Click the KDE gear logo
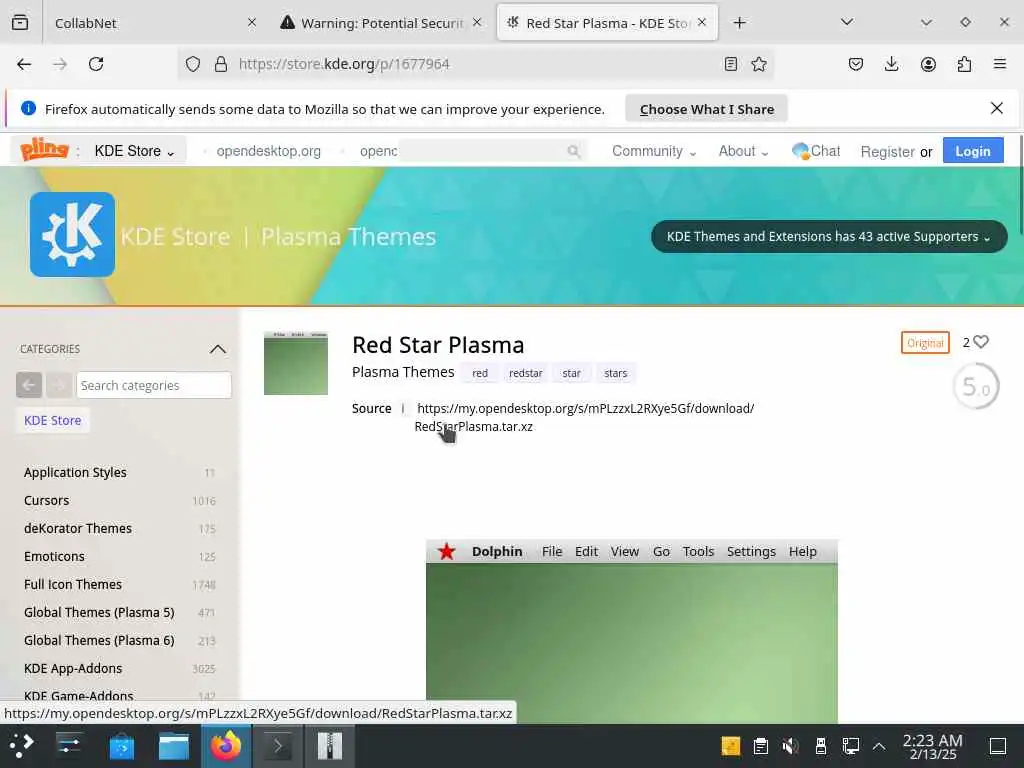1024x768 pixels. 72,234
